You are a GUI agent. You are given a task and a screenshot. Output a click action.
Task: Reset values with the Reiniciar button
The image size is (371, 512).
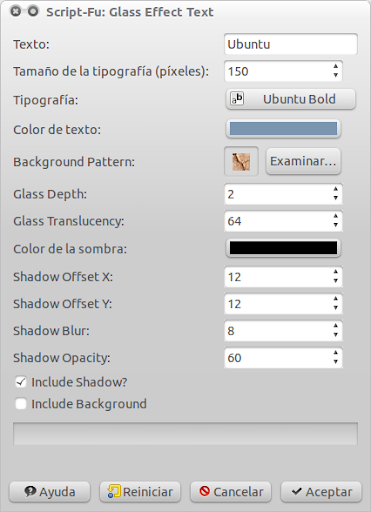click(x=140, y=492)
